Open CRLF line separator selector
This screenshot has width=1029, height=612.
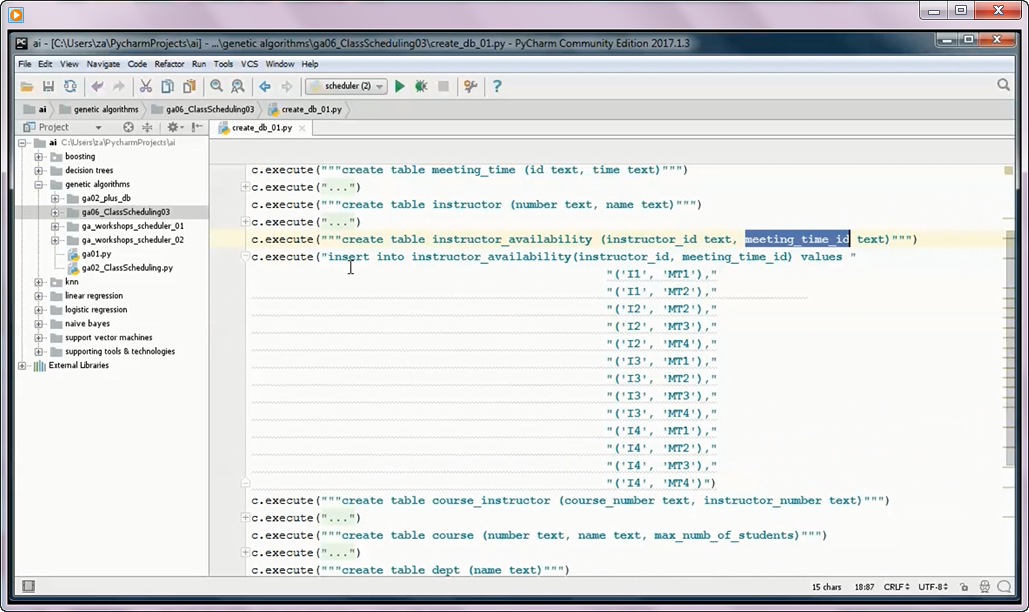[x=896, y=587]
